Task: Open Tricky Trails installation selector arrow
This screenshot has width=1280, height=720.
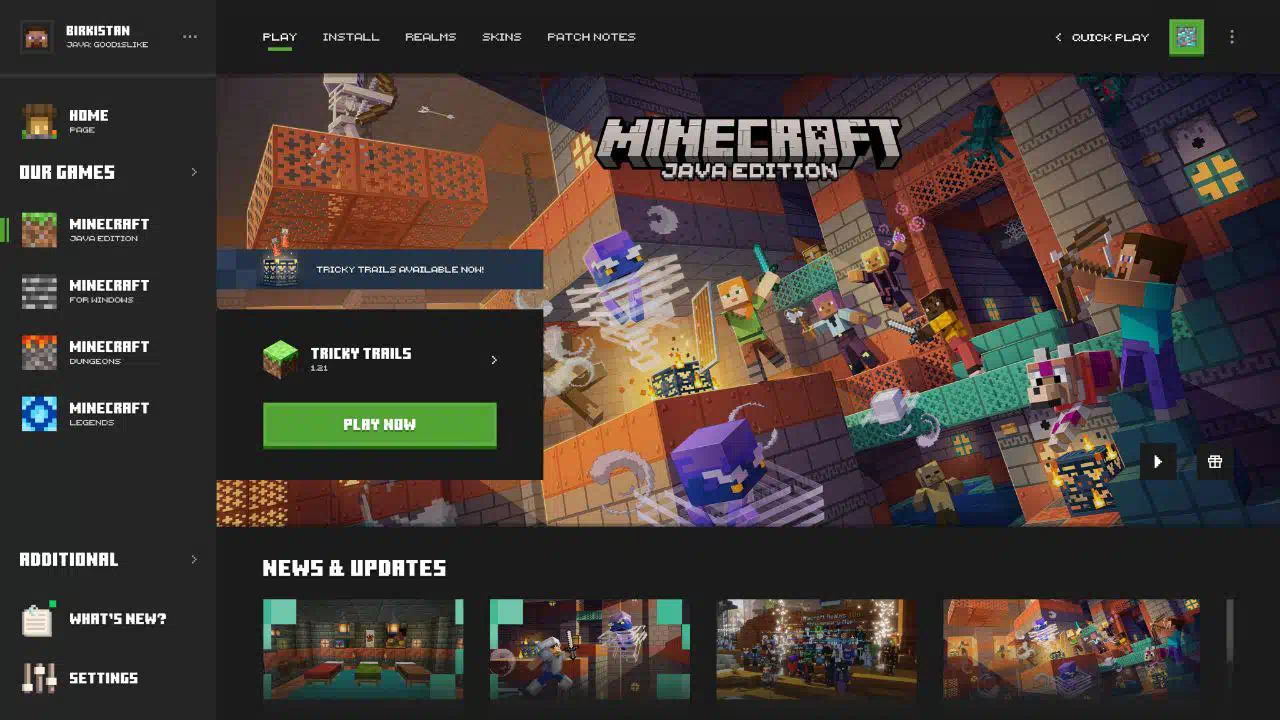Action: pos(494,360)
